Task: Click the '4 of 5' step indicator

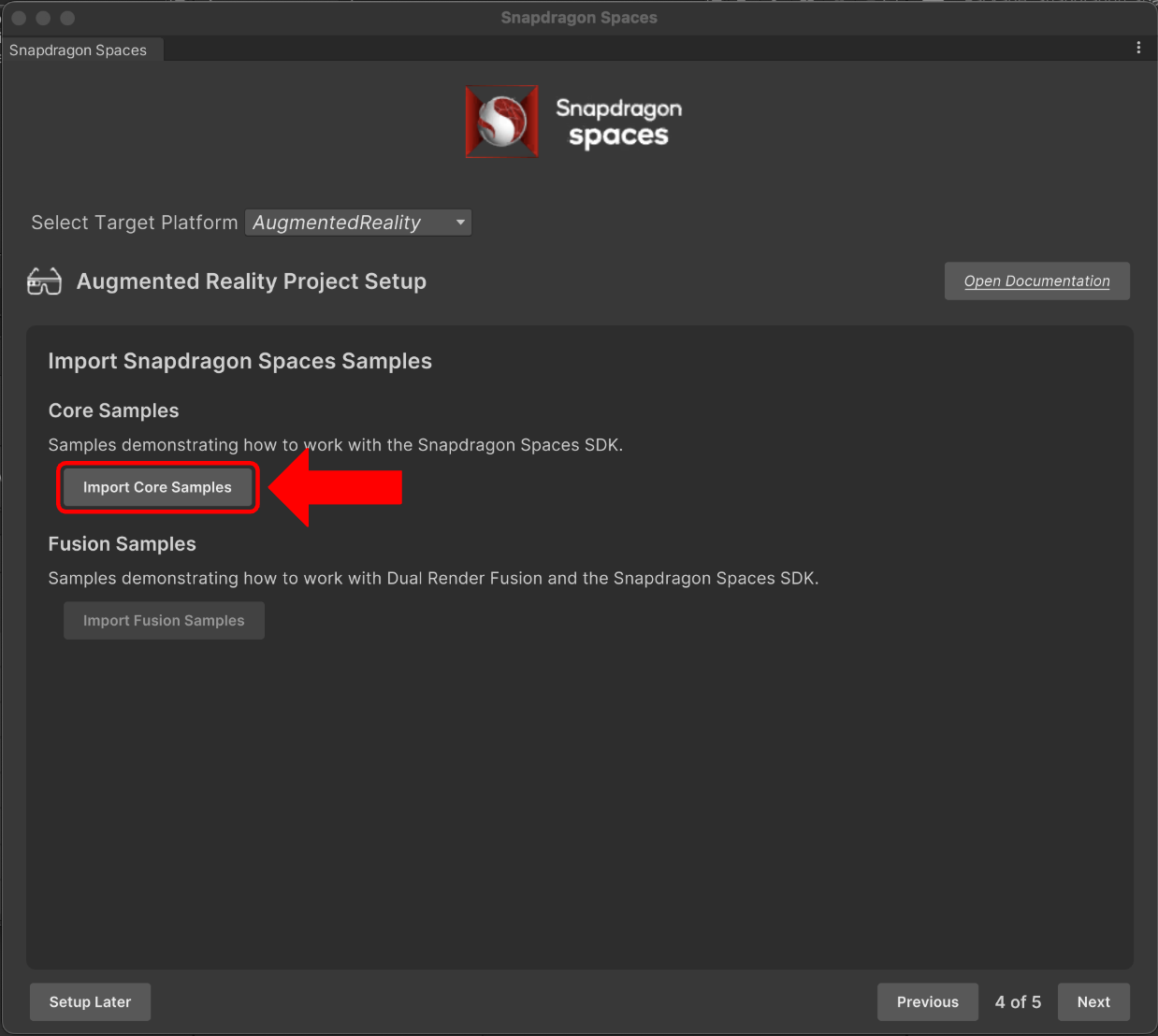Action: 1018,1002
